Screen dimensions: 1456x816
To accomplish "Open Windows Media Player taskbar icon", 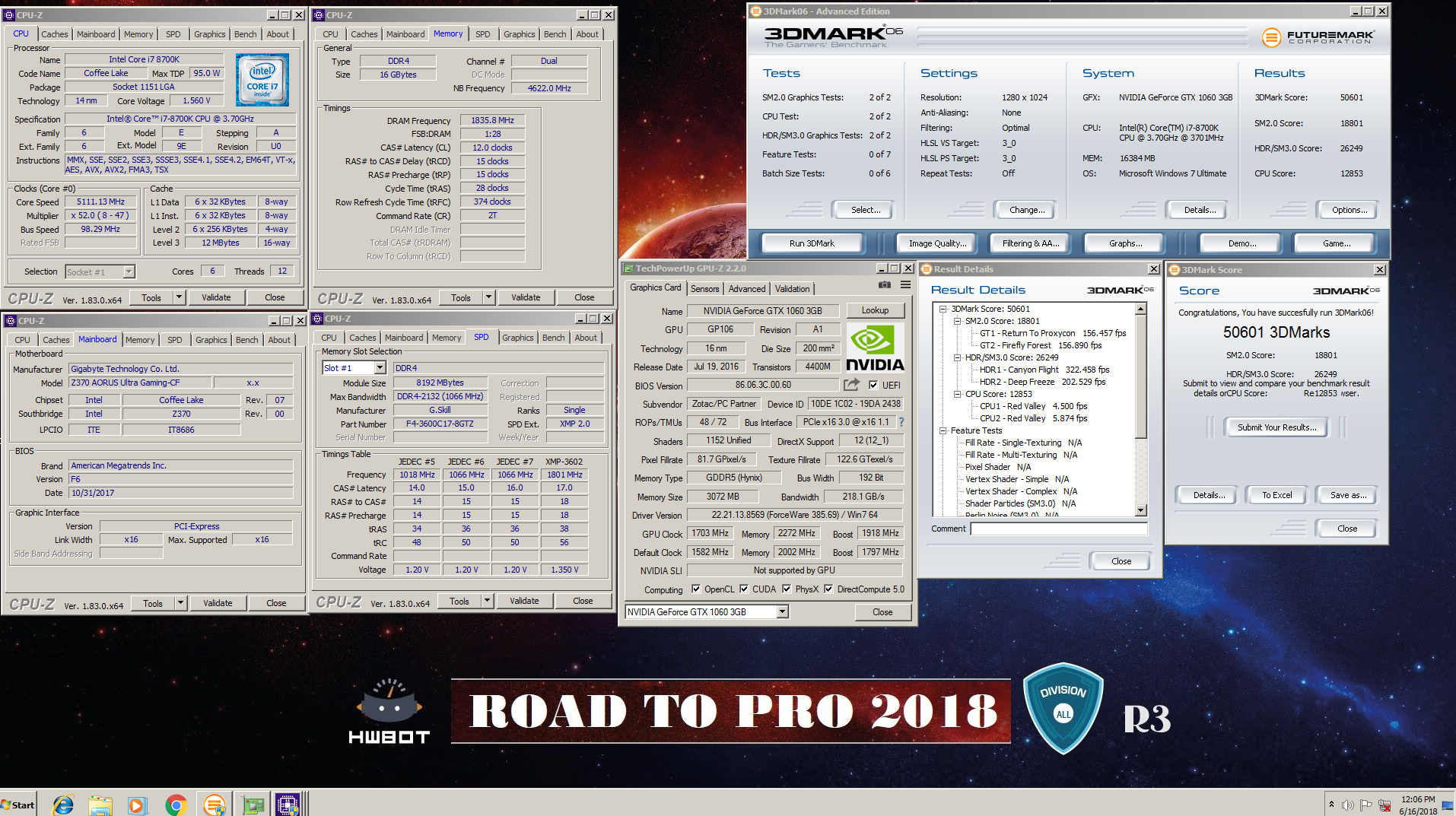I will pyautogui.click(x=137, y=805).
